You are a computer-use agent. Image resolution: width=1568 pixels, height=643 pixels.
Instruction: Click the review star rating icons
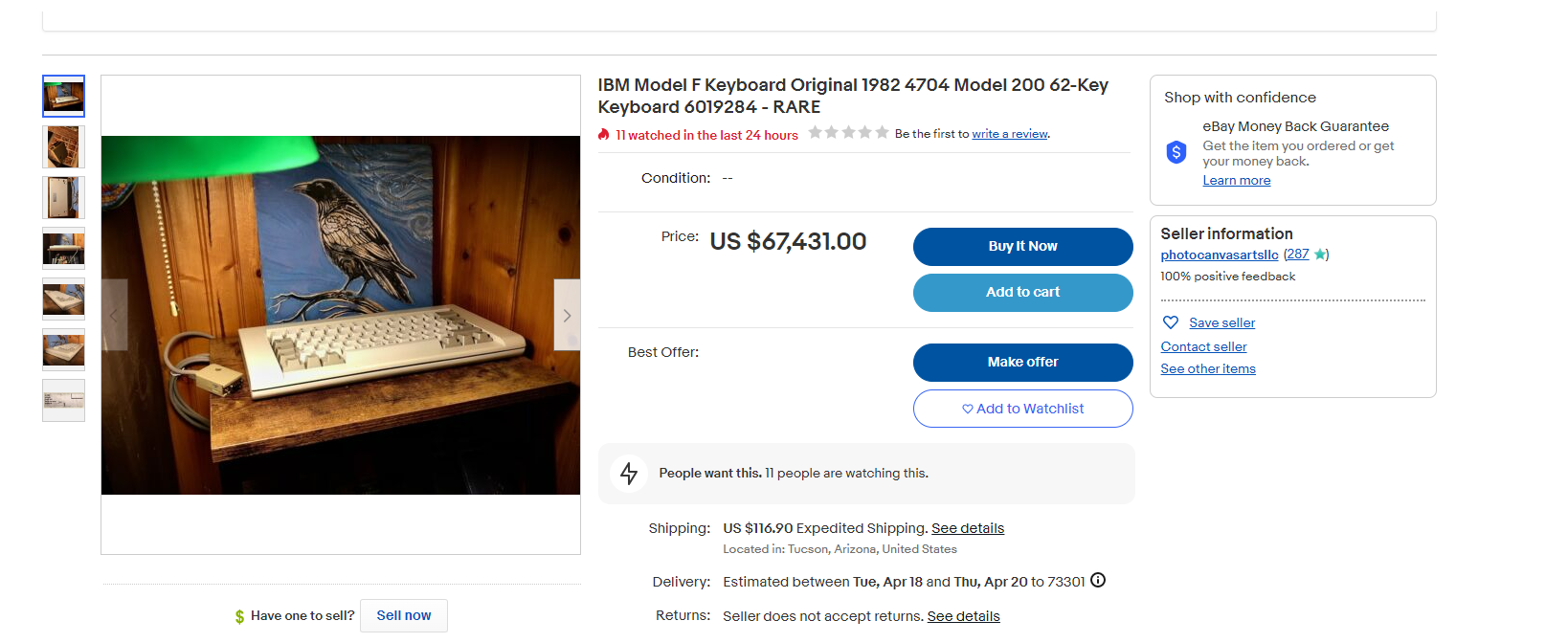tap(848, 133)
